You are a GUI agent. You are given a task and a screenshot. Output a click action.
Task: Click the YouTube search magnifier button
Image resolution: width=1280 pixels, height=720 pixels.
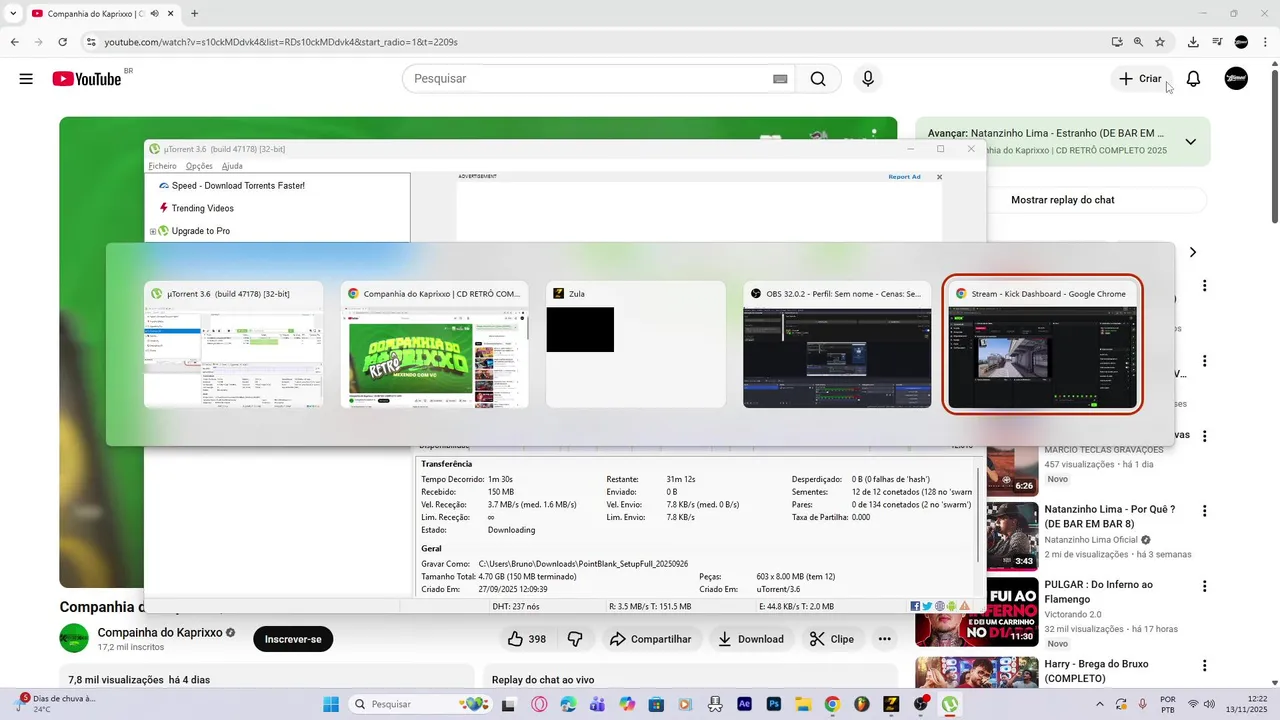click(818, 79)
